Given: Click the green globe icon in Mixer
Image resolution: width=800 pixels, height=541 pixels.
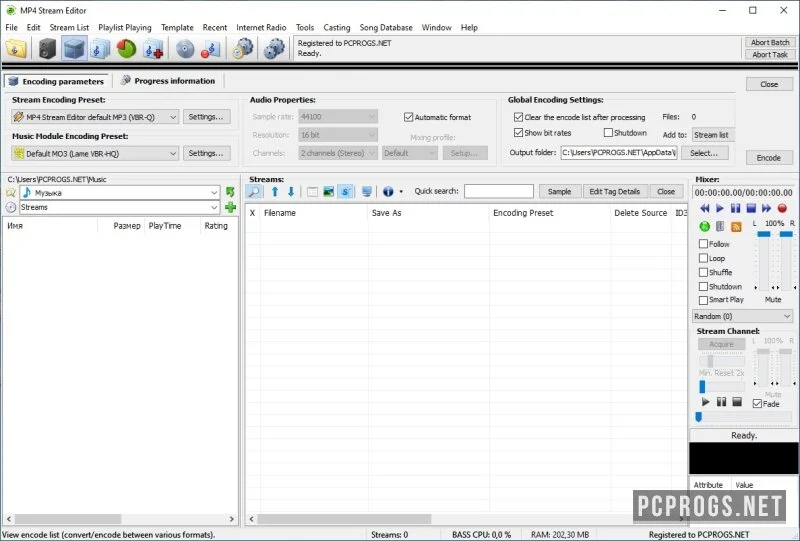Looking at the screenshot, I should [705, 226].
